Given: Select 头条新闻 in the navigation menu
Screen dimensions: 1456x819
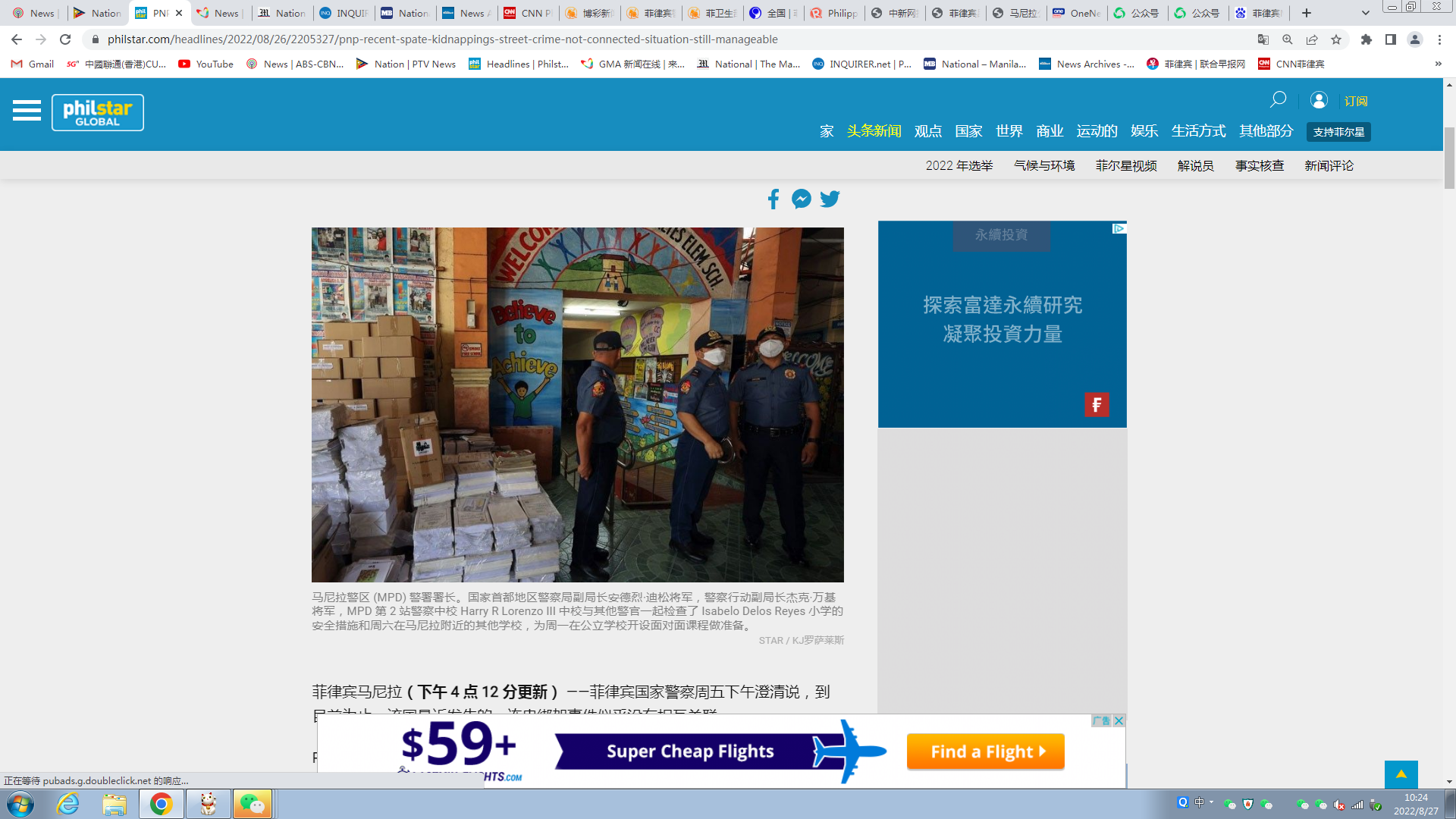Looking at the screenshot, I should click(x=874, y=131).
